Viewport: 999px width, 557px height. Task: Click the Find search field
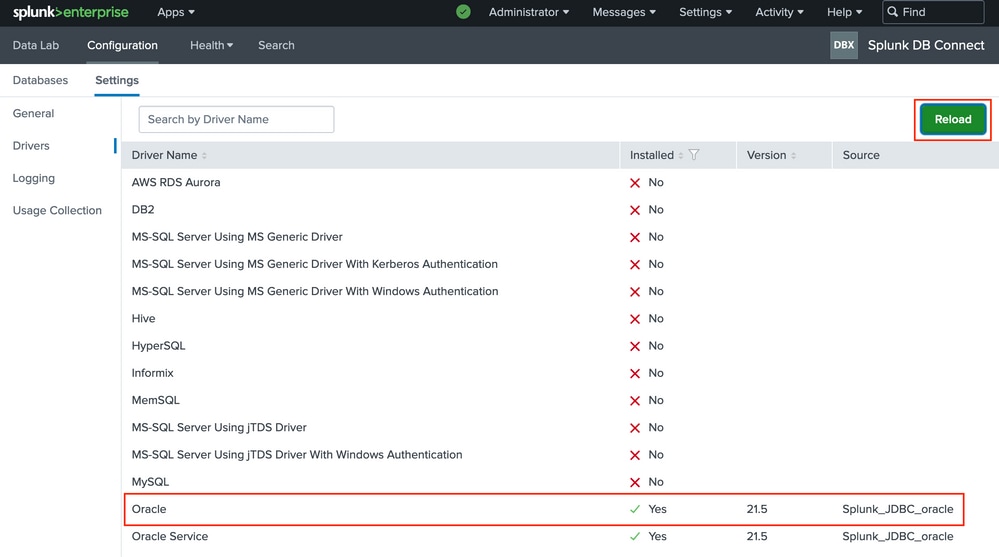(933, 12)
